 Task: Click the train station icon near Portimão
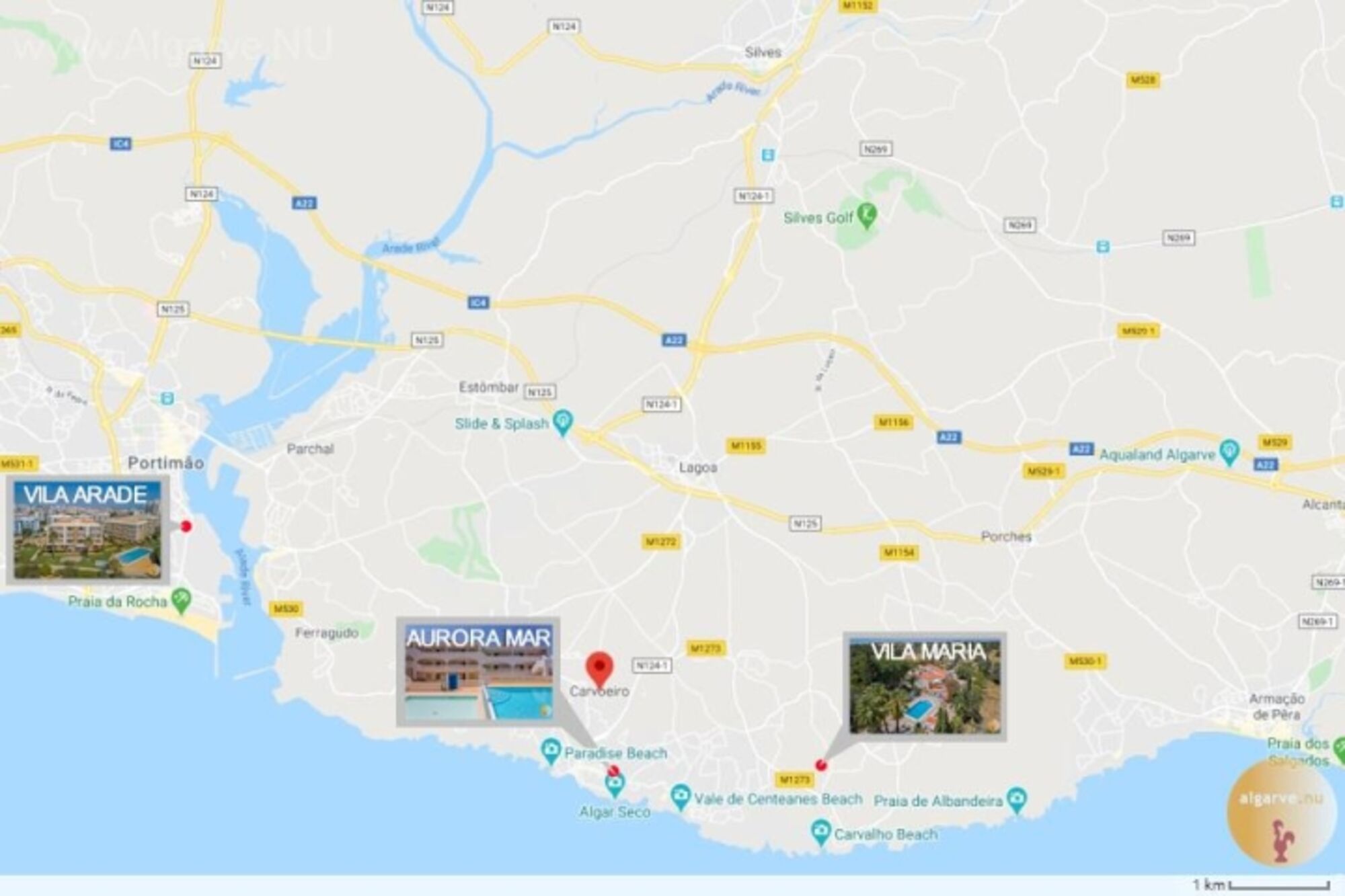coord(167,398)
